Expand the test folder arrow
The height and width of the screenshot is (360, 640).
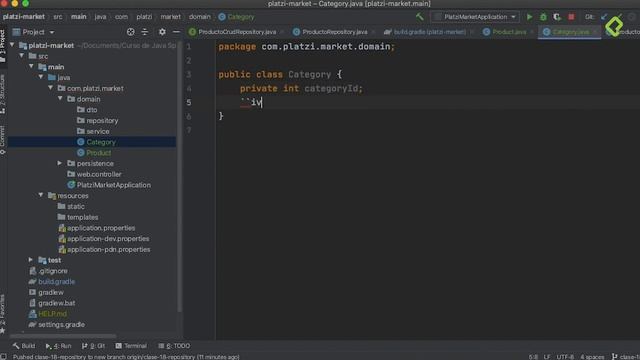31,260
